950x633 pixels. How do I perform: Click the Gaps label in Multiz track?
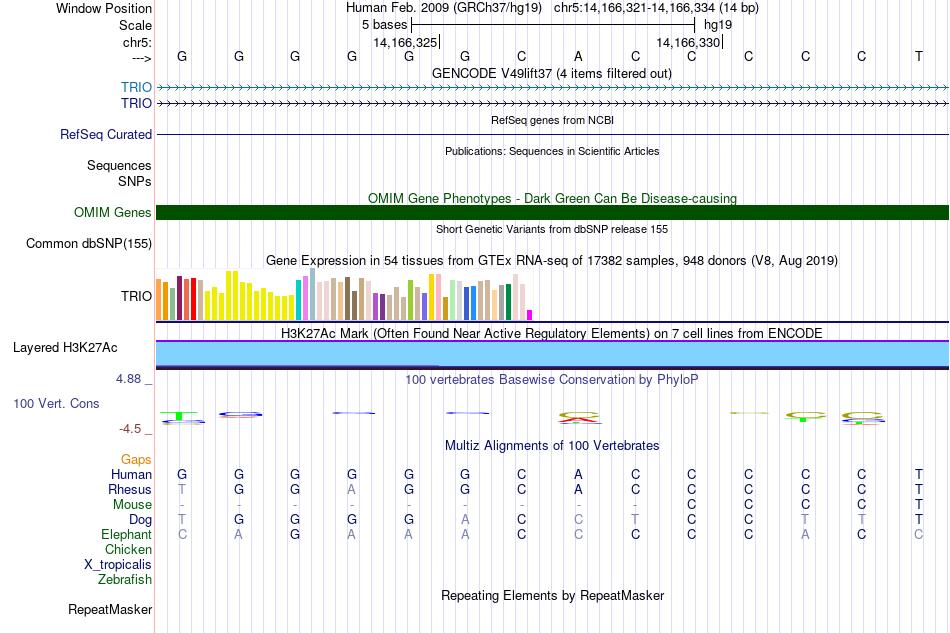pyautogui.click(x=136, y=460)
